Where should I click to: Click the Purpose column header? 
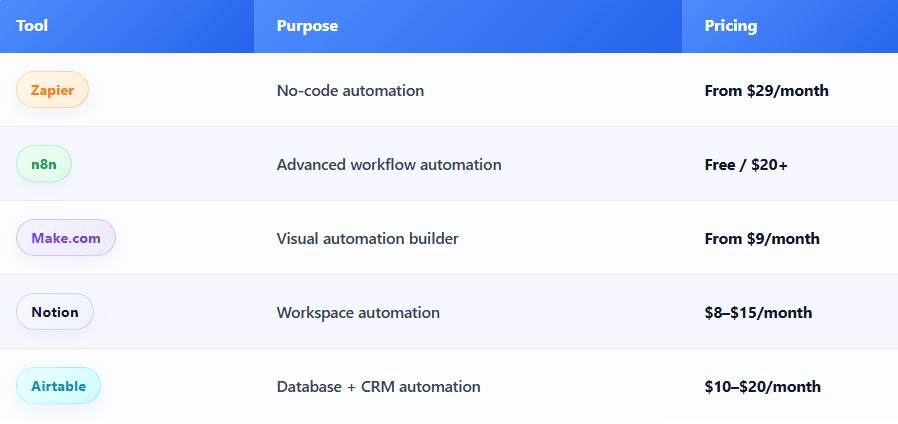tap(468, 26)
